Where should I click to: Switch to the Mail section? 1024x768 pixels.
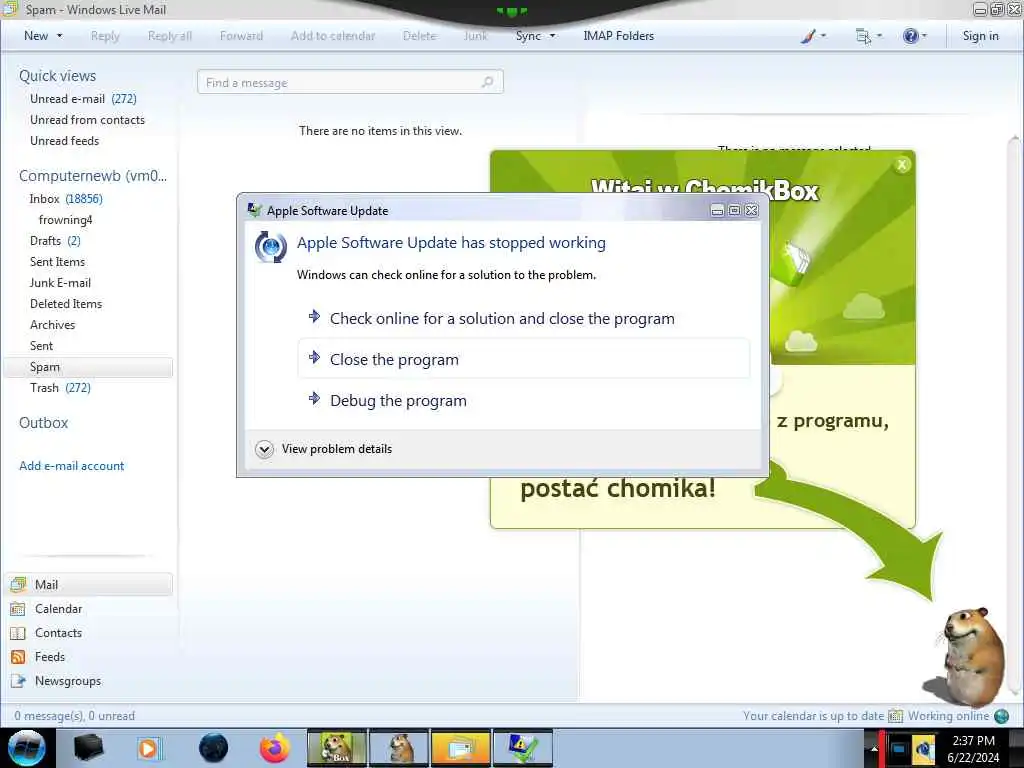click(88, 584)
